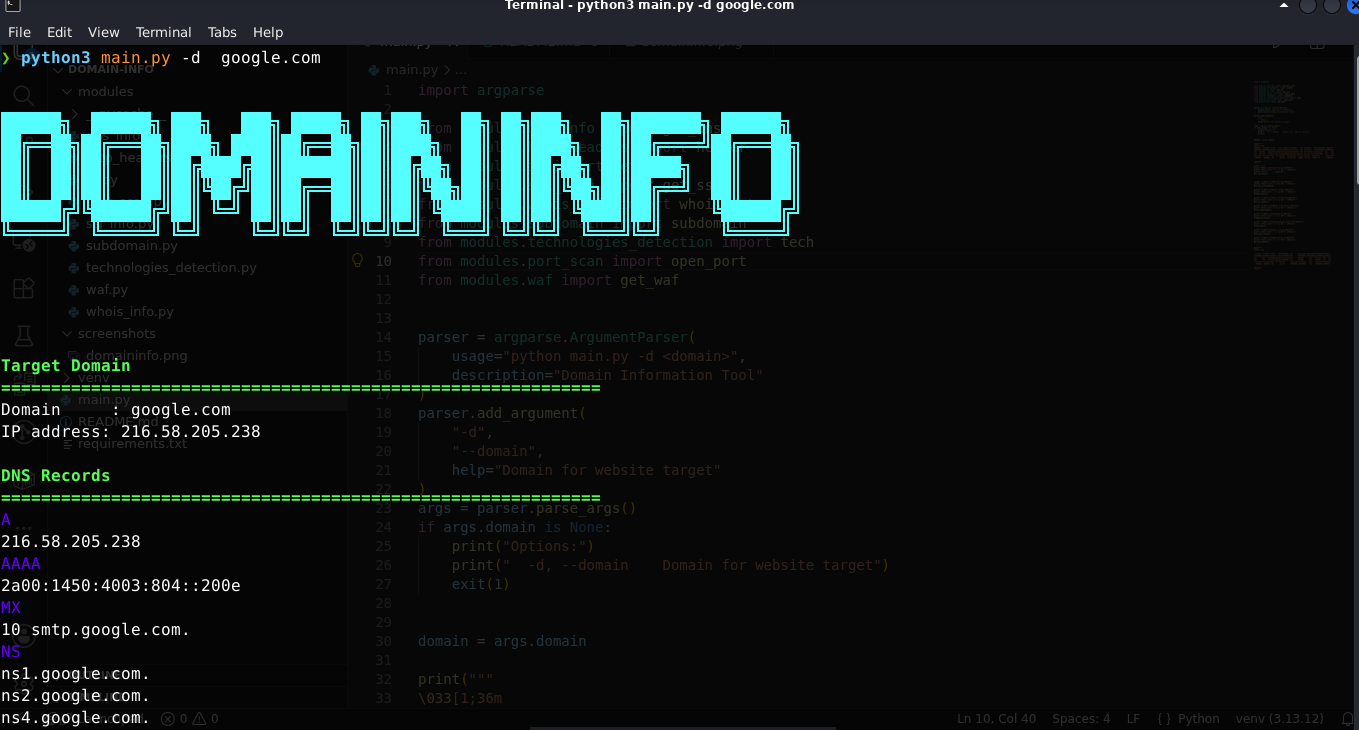
Task: Open the View menu in the terminal
Action: pyautogui.click(x=103, y=32)
